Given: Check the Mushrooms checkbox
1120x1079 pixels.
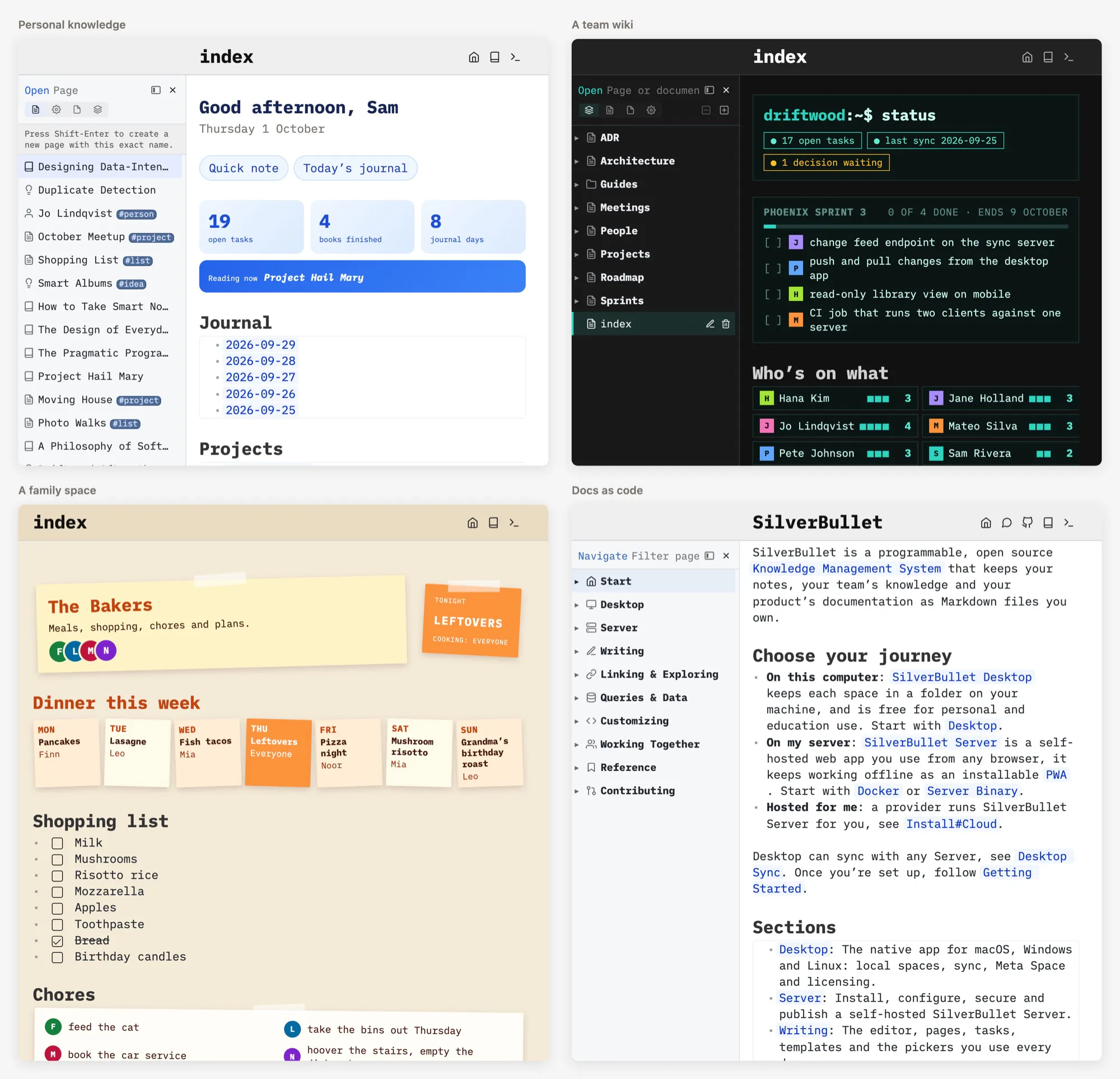Looking at the screenshot, I should click(57, 859).
